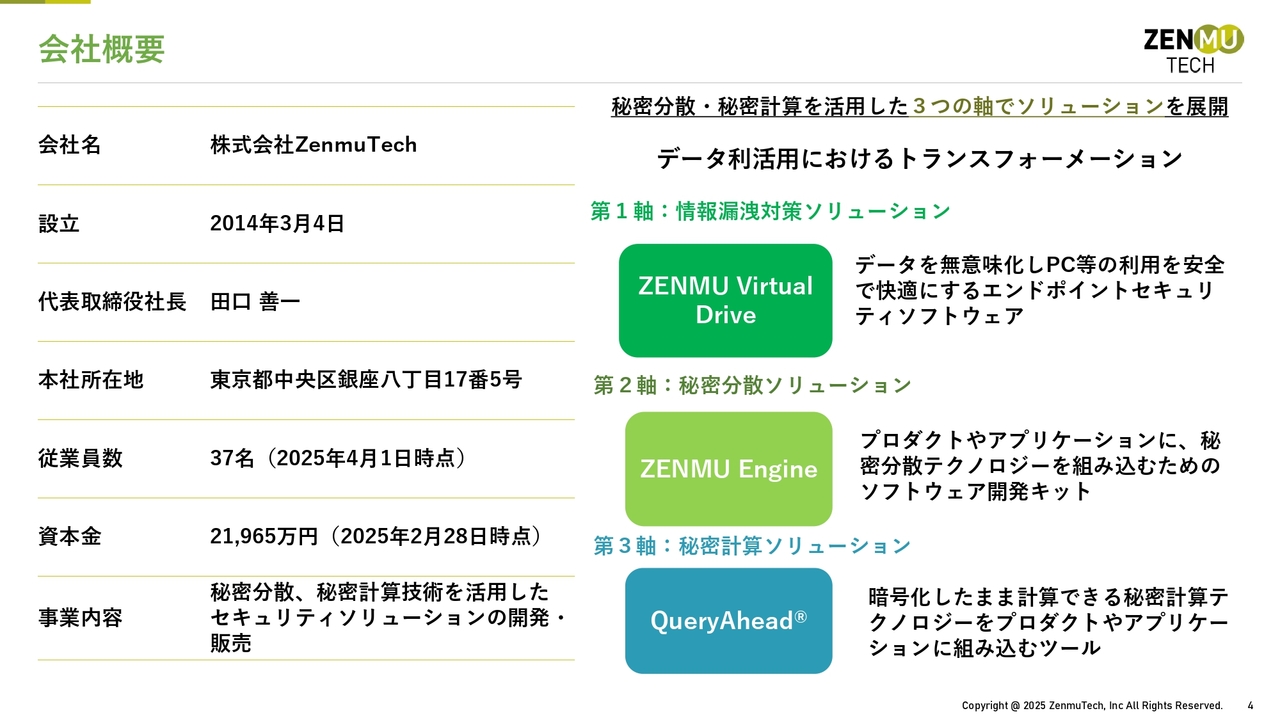Click the ZENMU TECH logo
The height and width of the screenshot is (720, 1280).
point(1194,49)
